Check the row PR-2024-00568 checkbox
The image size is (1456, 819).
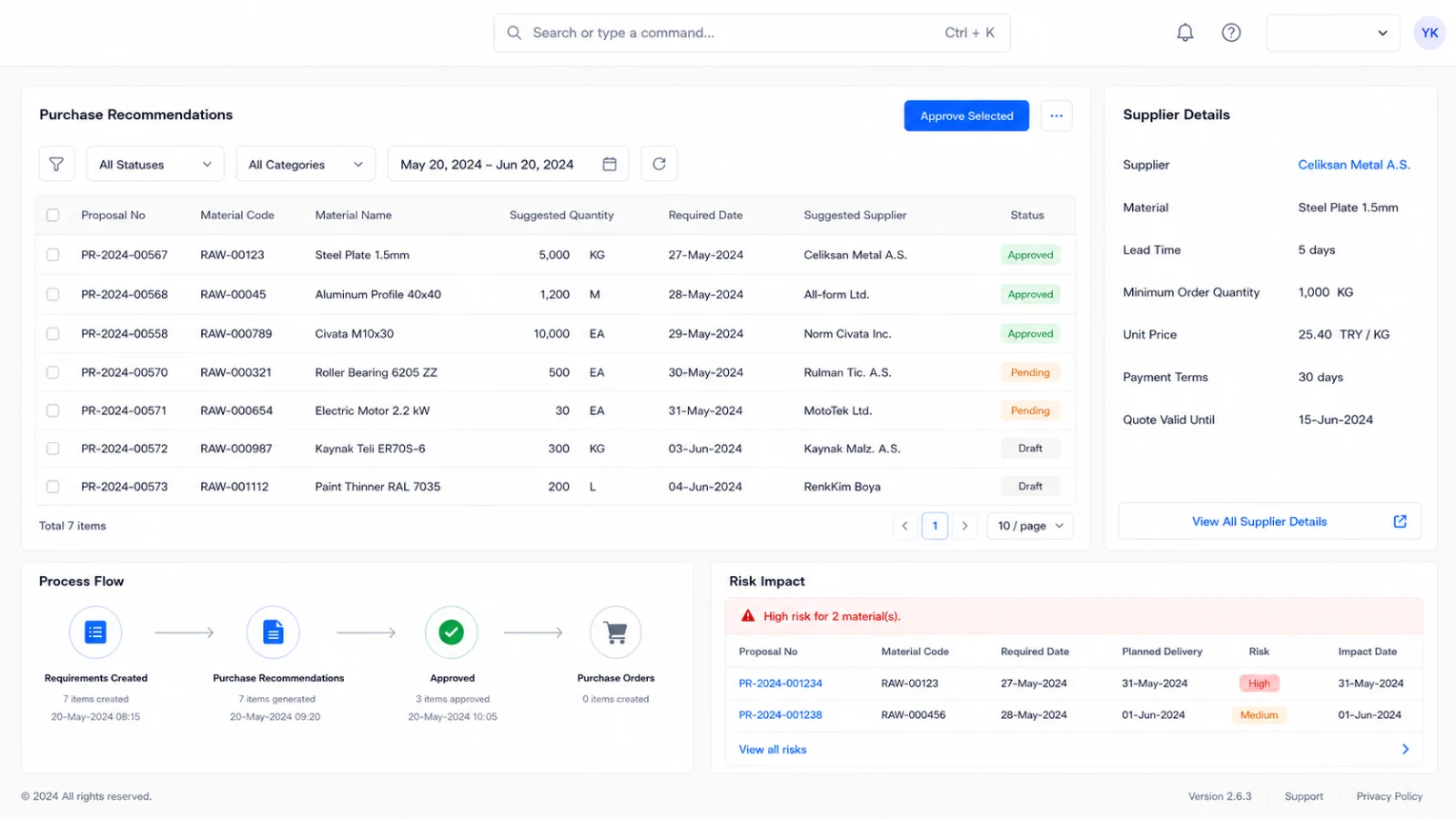(x=53, y=294)
